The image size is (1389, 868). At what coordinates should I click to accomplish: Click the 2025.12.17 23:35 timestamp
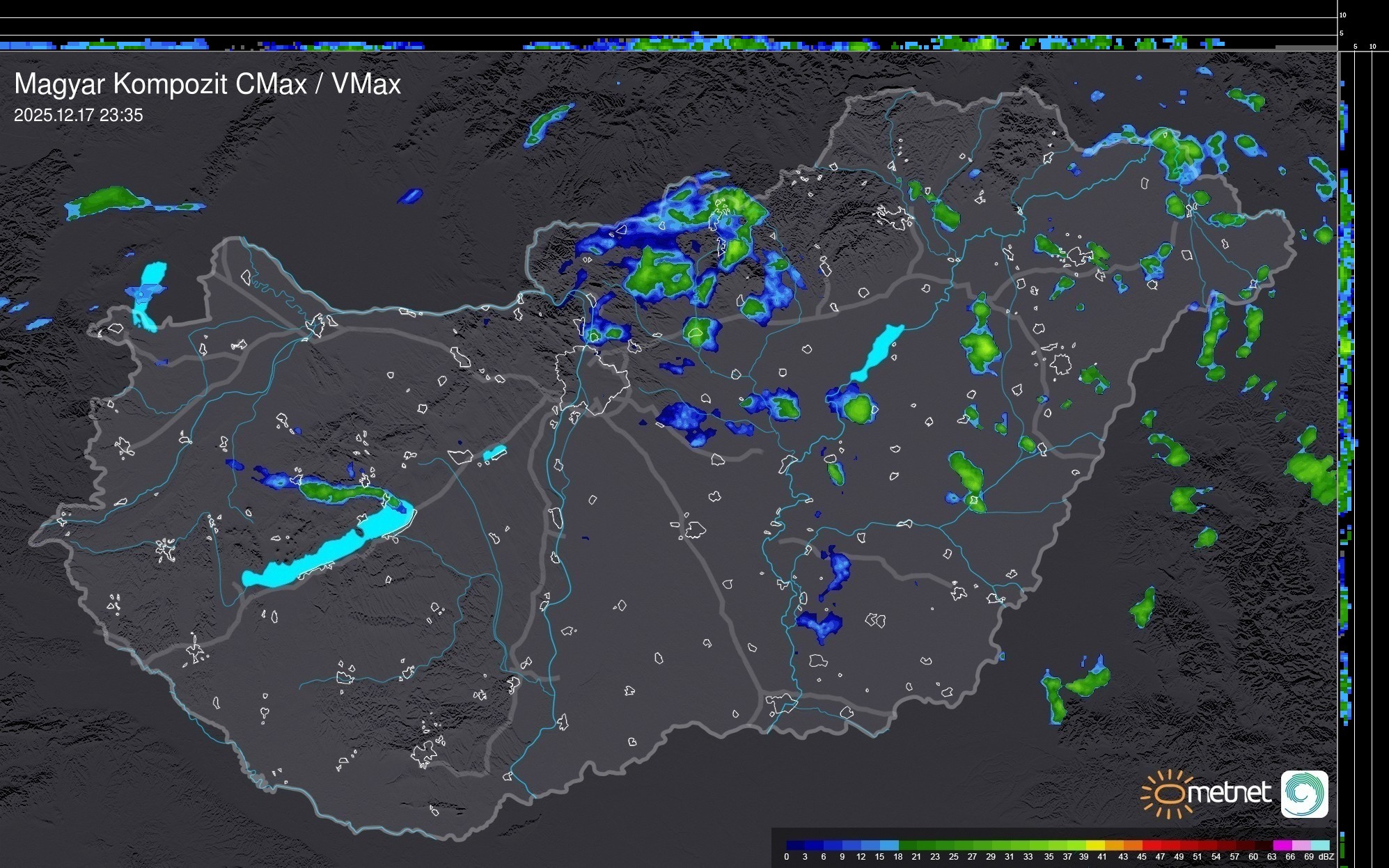click(x=78, y=116)
